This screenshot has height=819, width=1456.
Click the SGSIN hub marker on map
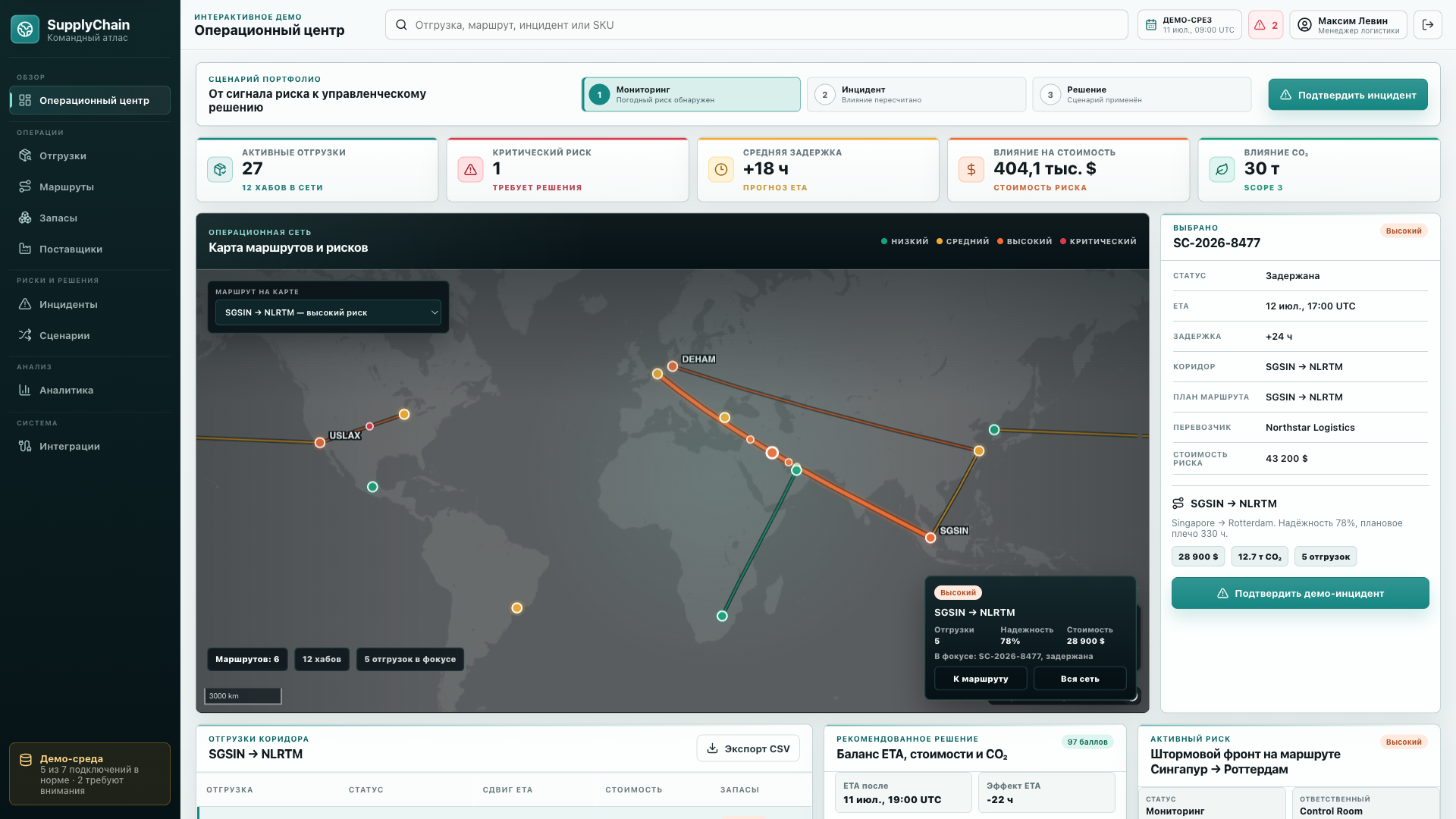click(930, 538)
